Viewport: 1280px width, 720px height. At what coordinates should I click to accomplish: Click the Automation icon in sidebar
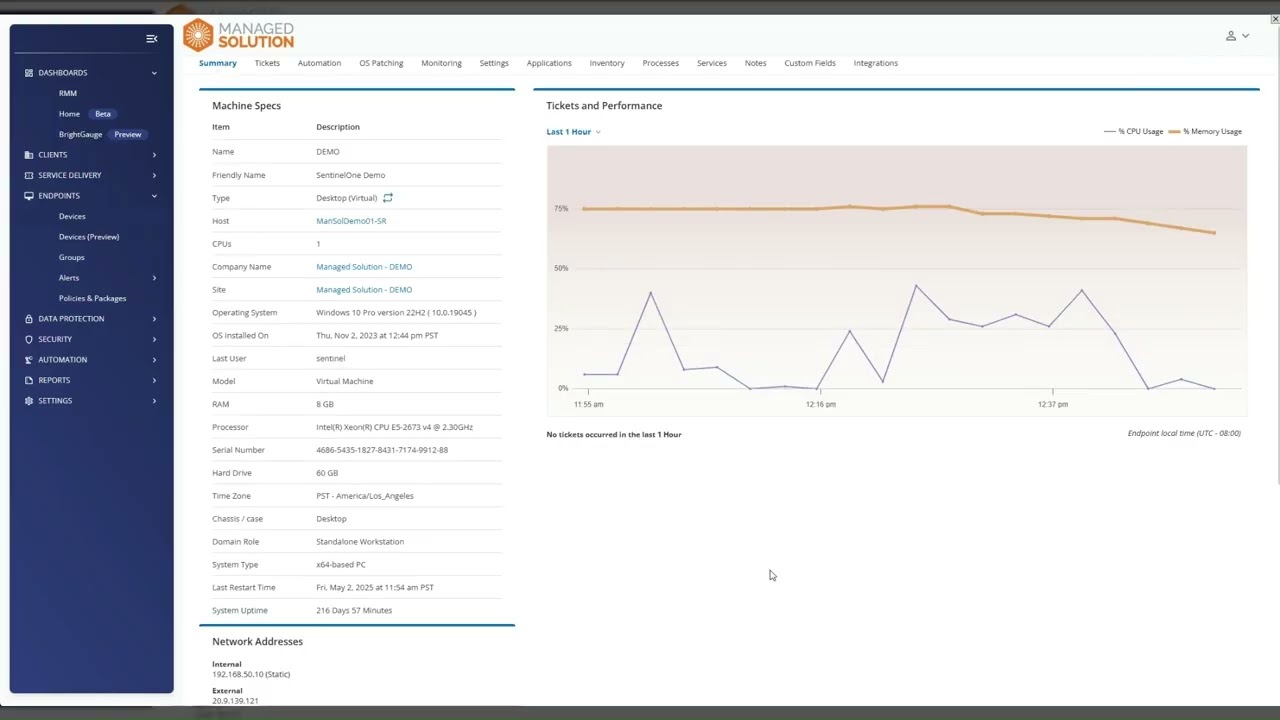pyautogui.click(x=29, y=360)
